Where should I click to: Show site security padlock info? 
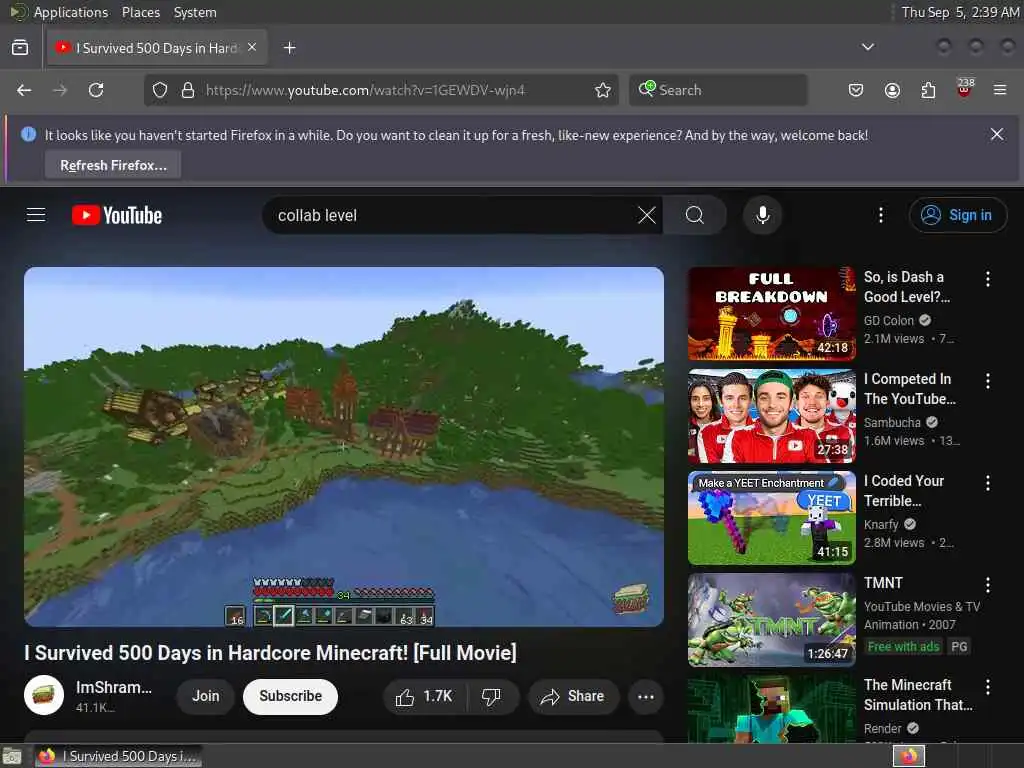click(x=187, y=90)
